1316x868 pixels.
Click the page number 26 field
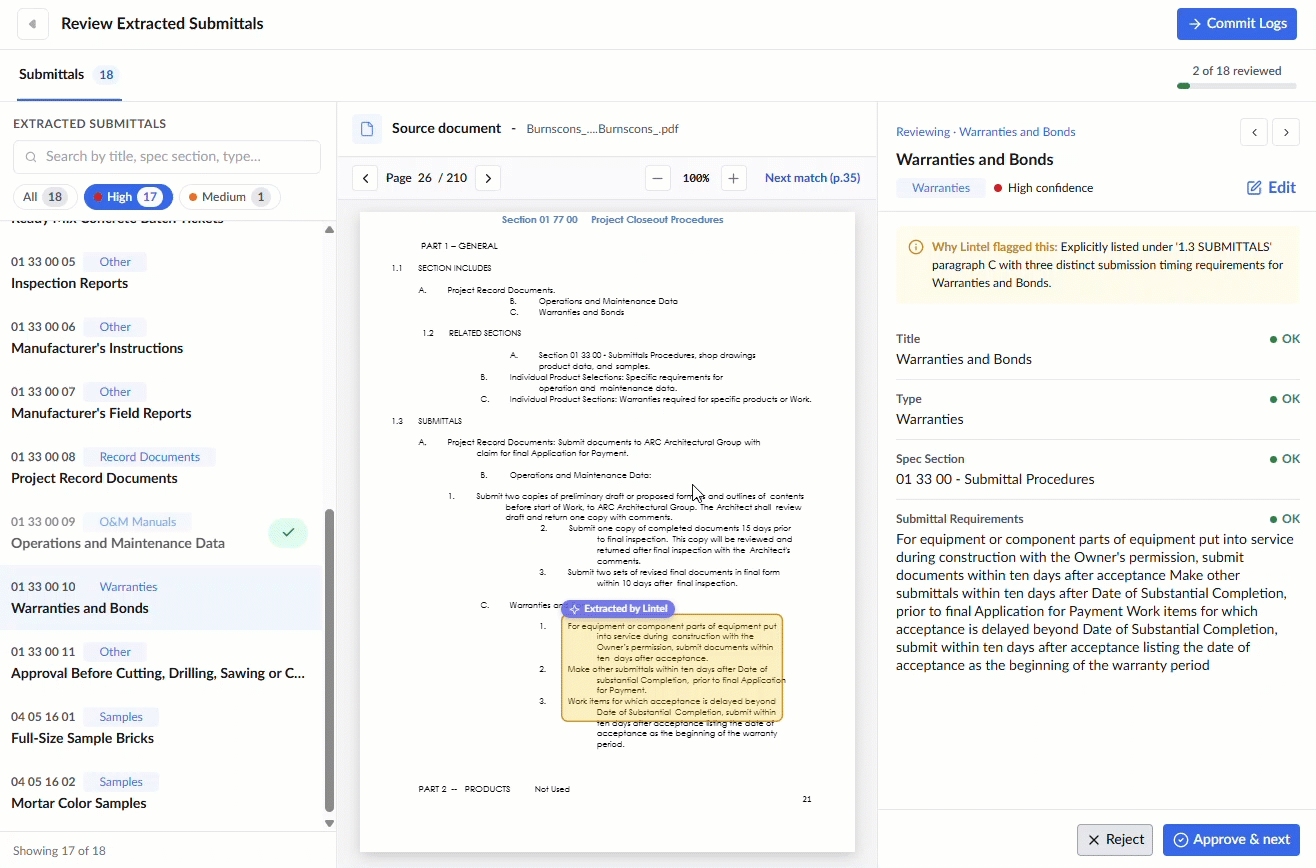(425, 178)
